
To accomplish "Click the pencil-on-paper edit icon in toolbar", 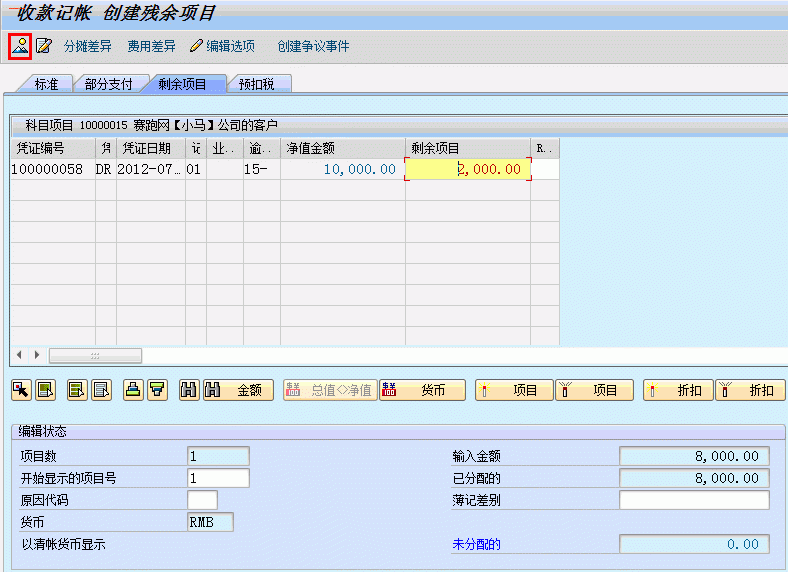I will click(x=44, y=46).
